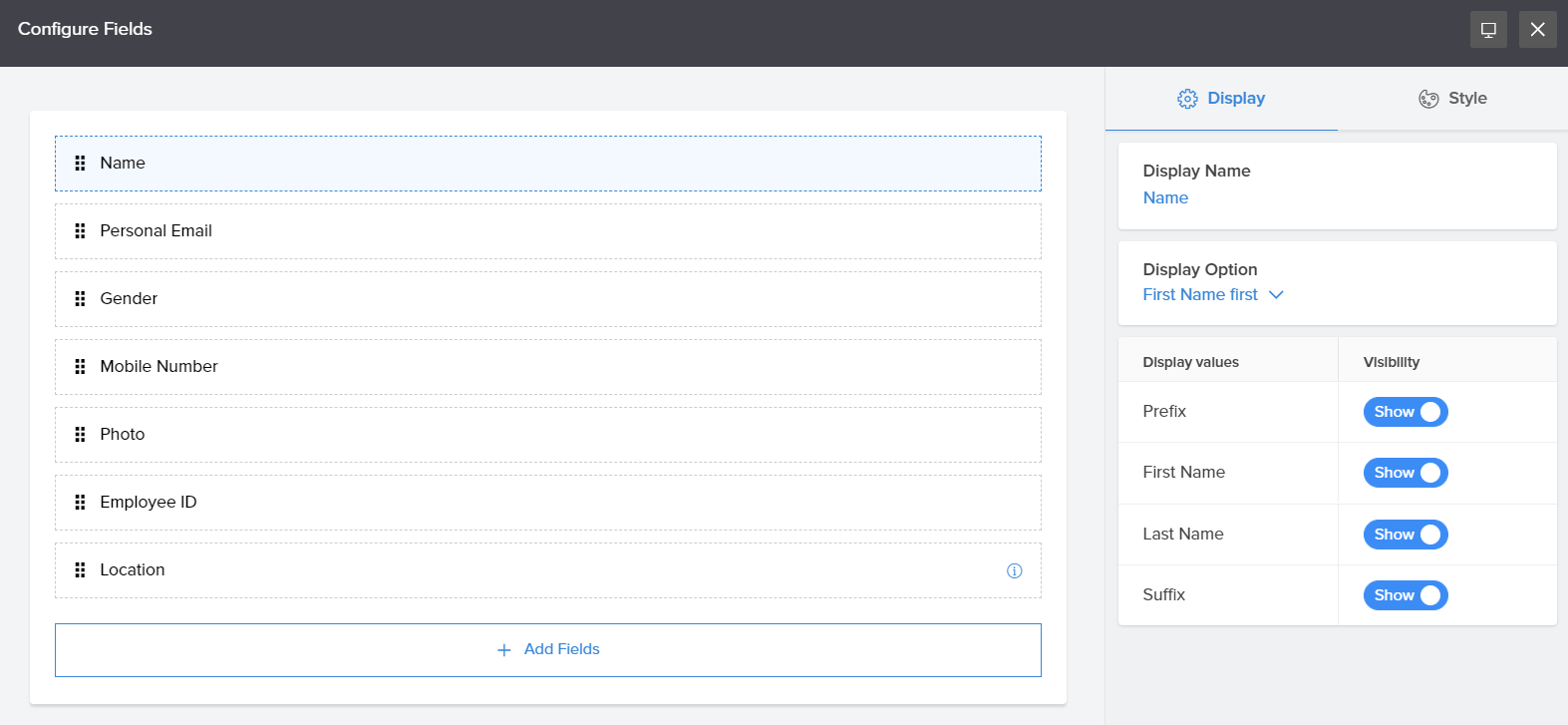This screenshot has height=725, width=1568.
Task: Switch to the Style tab
Action: [1452, 99]
